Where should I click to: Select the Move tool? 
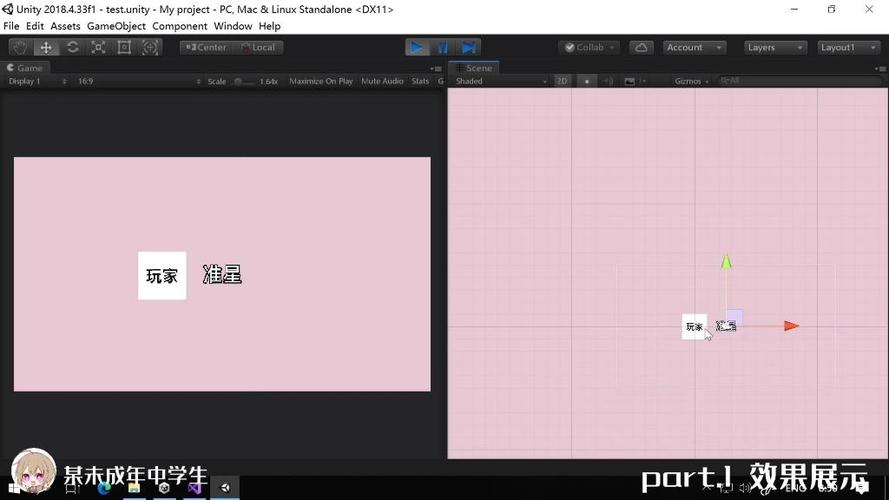pyautogui.click(x=46, y=47)
